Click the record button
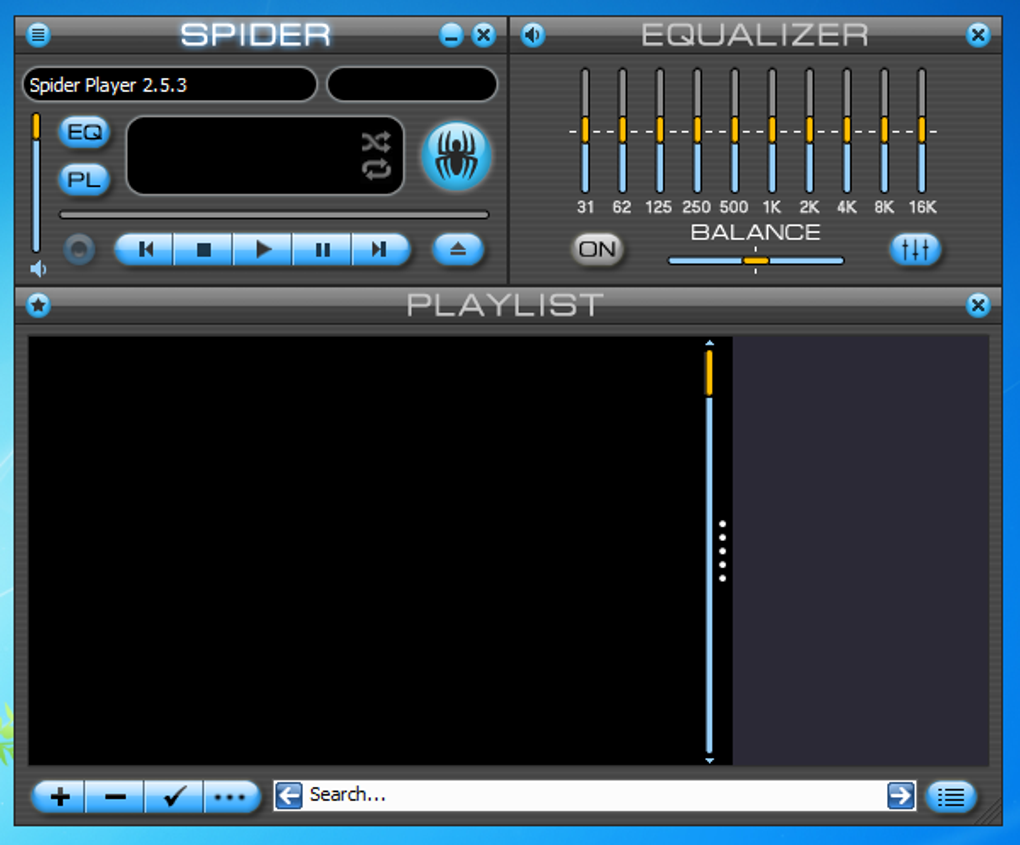The height and width of the screenshot is (845, 1020). 79,249
